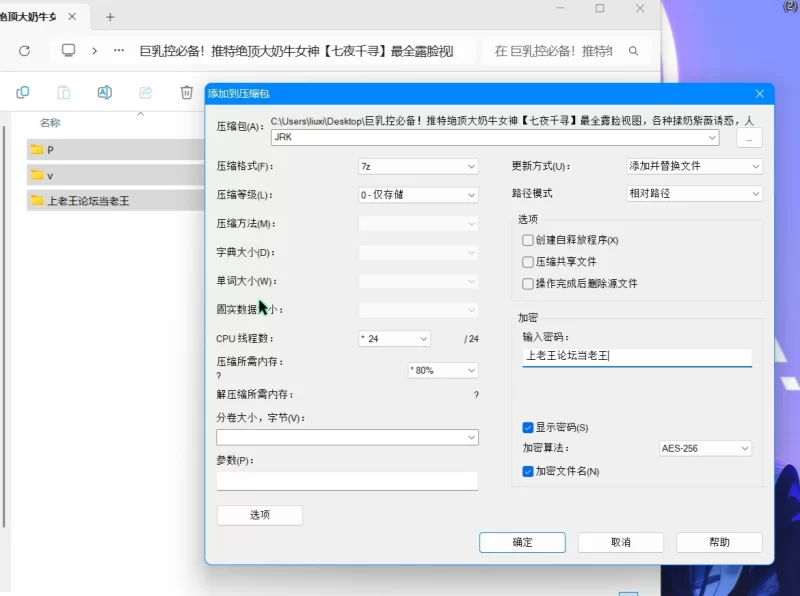Viewport: 800px width, 596px height.
Task: Click the share icon in Explorer toolbar
Action: (x=145, y=93)
